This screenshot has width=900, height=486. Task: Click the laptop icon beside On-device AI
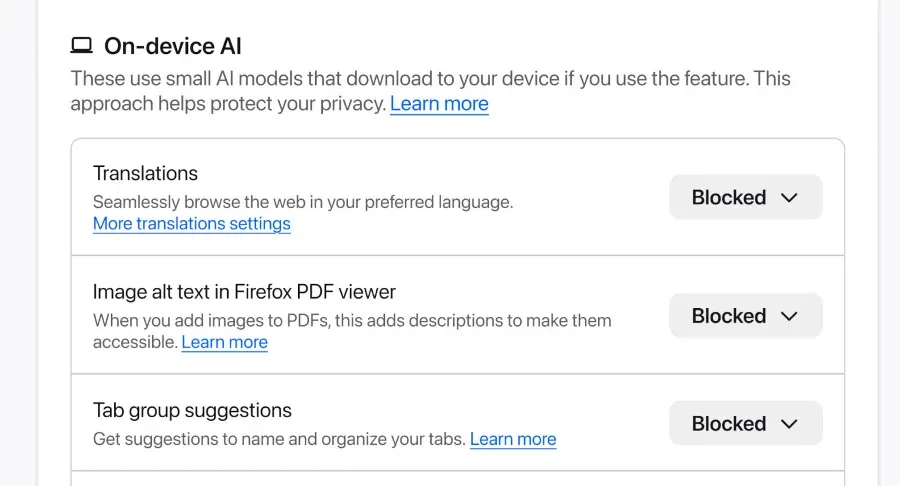82,45
